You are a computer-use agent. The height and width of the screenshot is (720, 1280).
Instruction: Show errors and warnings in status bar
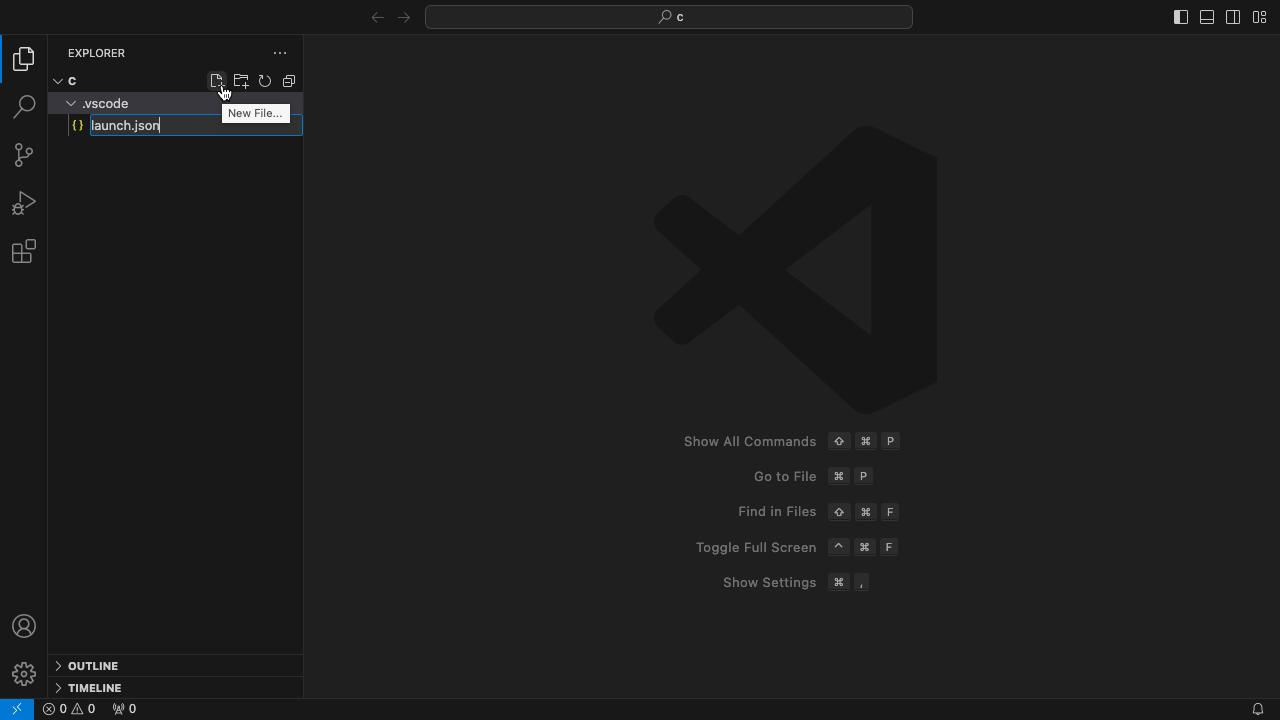click(x=69, y=709)
